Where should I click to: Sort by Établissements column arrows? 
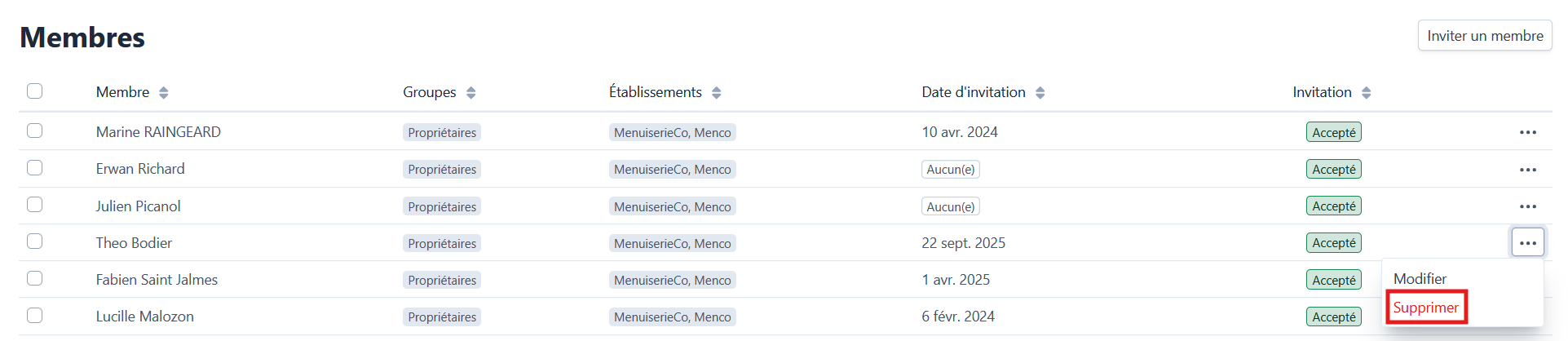(x=716, y=93)
